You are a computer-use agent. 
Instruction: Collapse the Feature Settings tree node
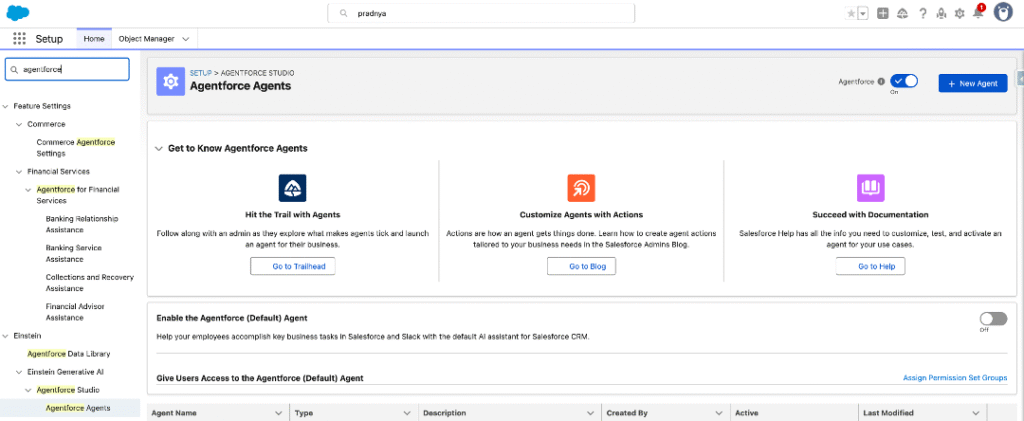(6, 106)
